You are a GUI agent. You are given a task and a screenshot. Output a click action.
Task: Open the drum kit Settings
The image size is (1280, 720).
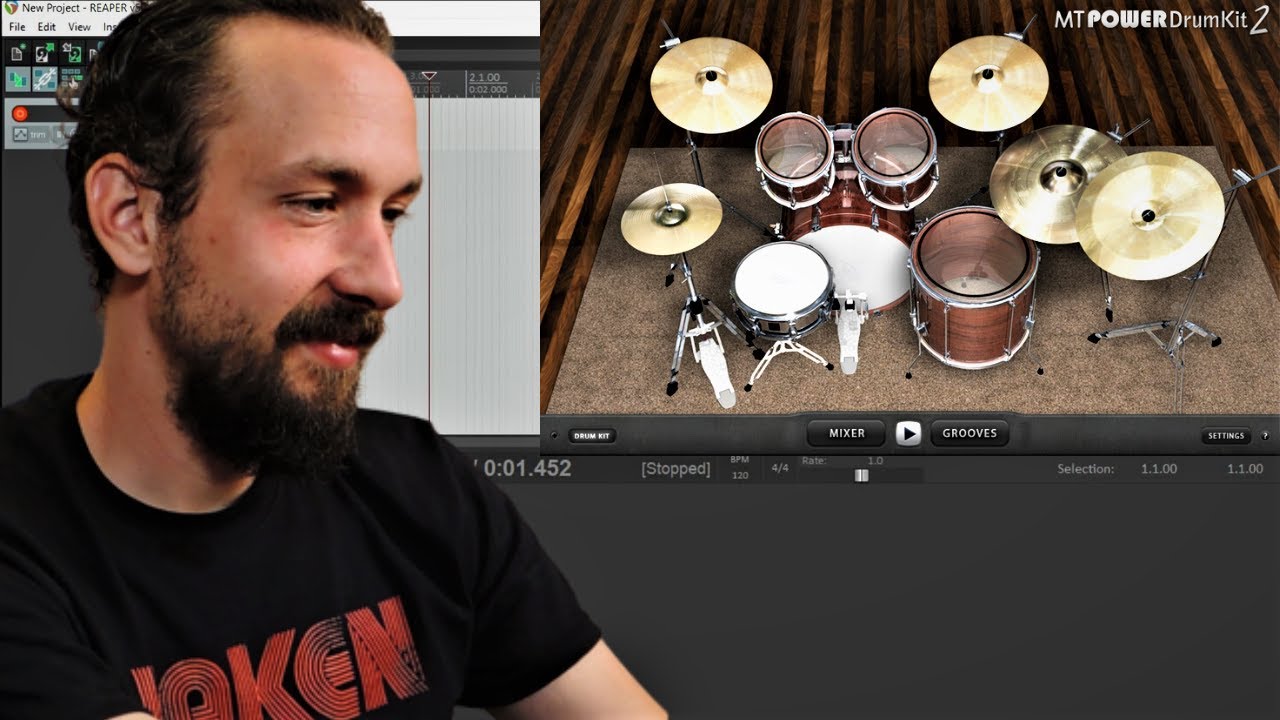(1226, 436)
